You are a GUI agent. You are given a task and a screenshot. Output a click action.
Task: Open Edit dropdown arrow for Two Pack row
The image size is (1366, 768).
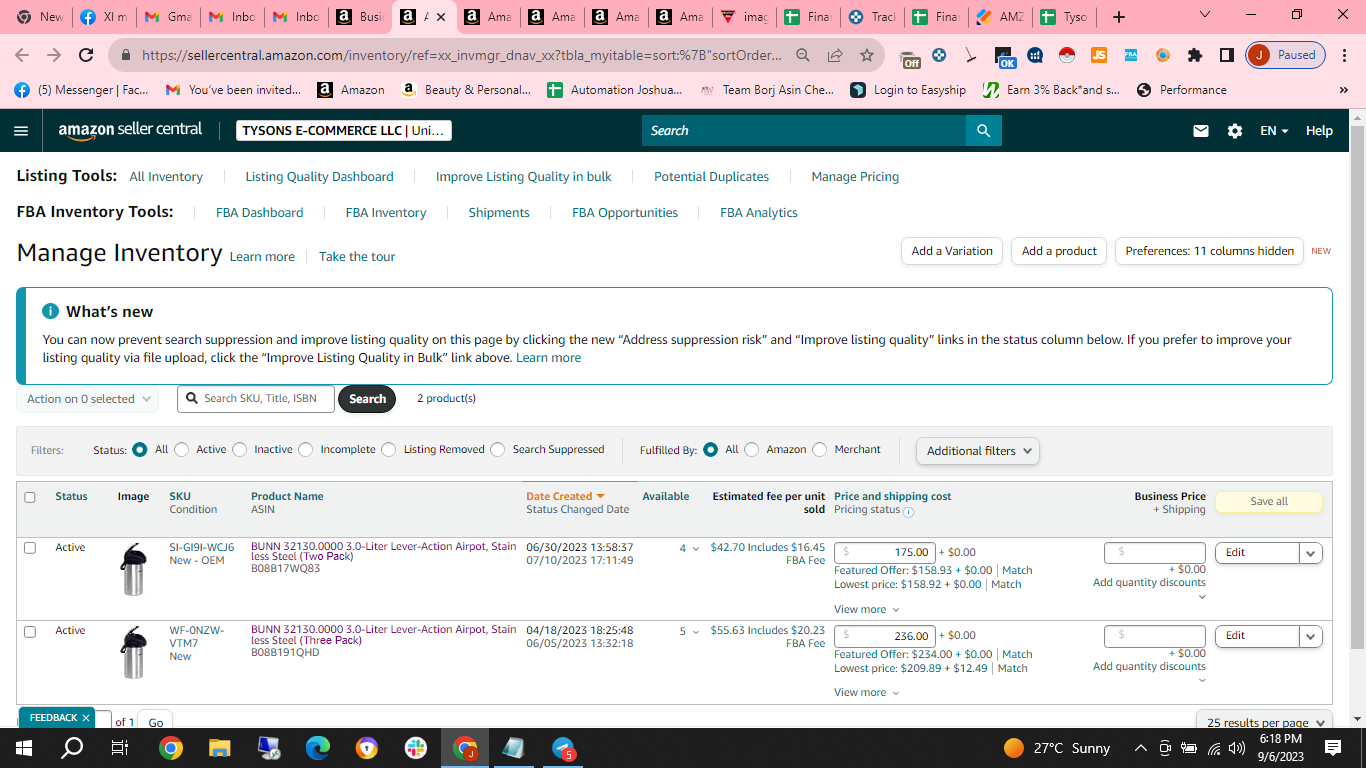(1311, 553)
